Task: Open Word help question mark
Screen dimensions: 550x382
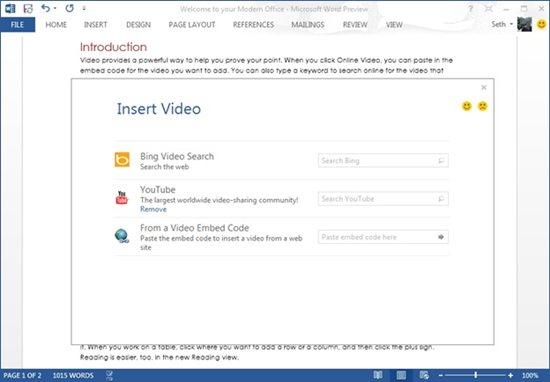Action: point(471,9)
